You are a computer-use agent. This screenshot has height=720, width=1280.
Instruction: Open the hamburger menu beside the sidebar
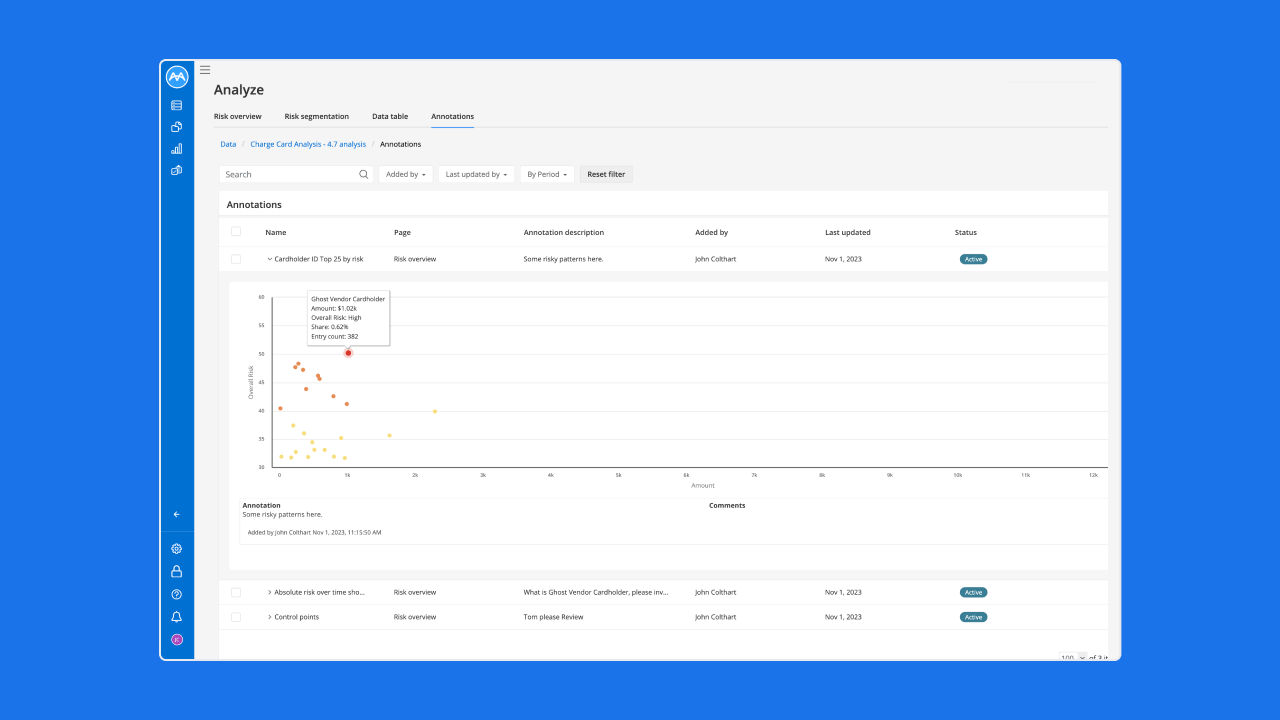pos(205,70)
